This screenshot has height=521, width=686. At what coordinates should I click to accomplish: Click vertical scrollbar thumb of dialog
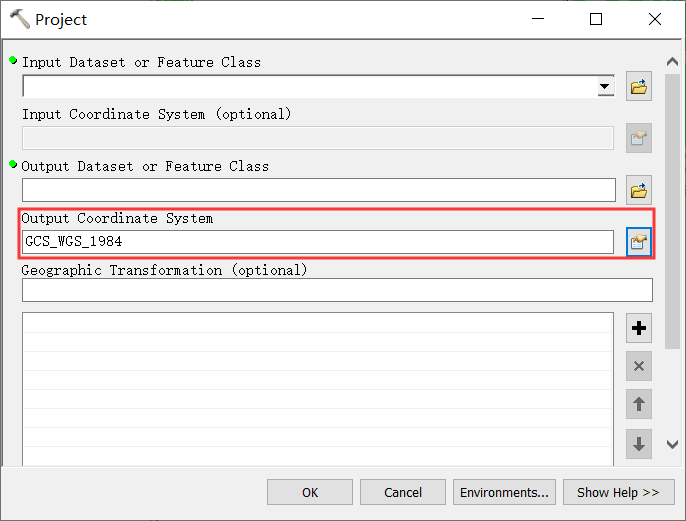(x=672, y=212)
